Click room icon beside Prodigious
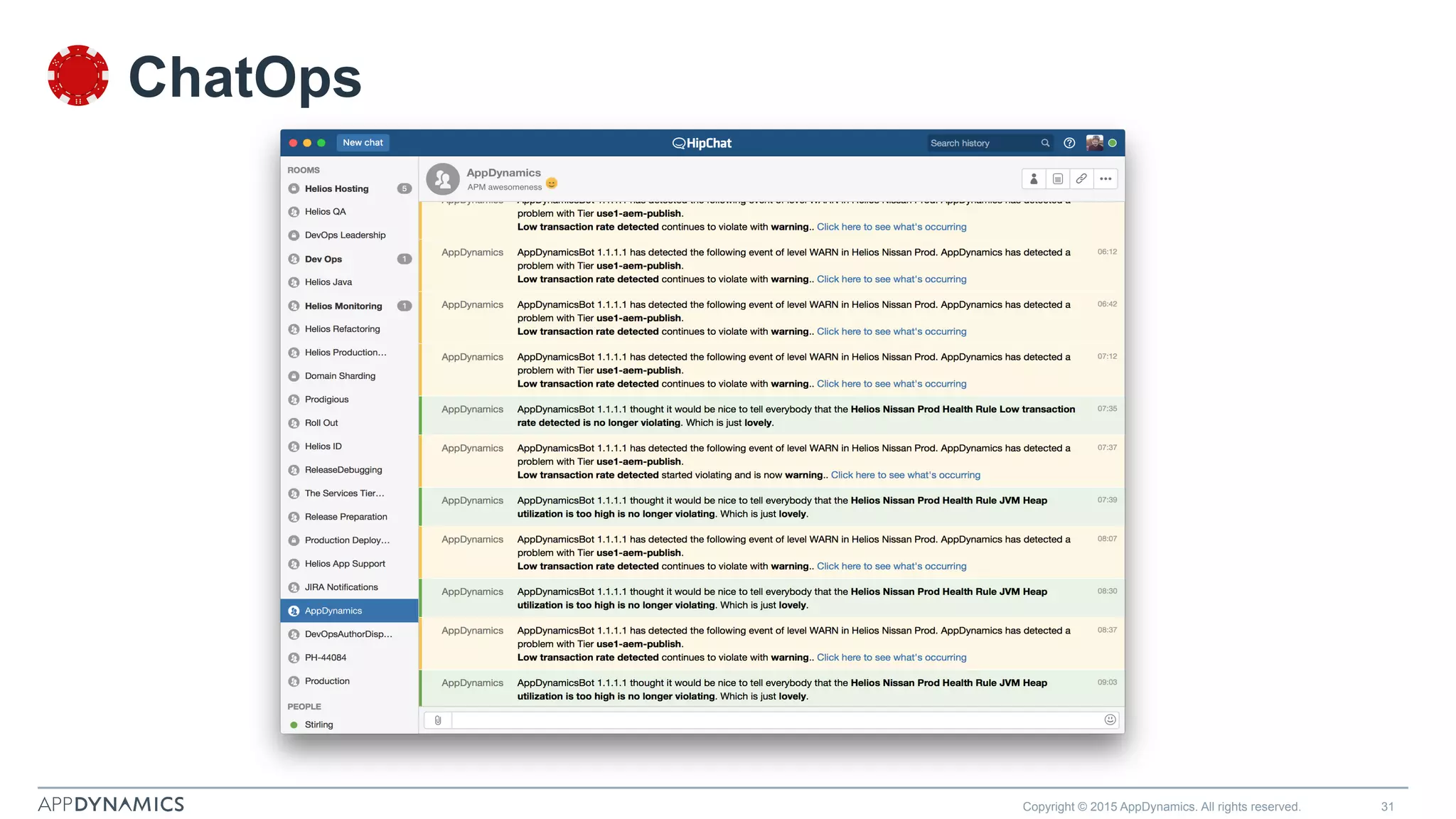The height and width of the screenshot is (819, 1456). [x=294, y=400]
